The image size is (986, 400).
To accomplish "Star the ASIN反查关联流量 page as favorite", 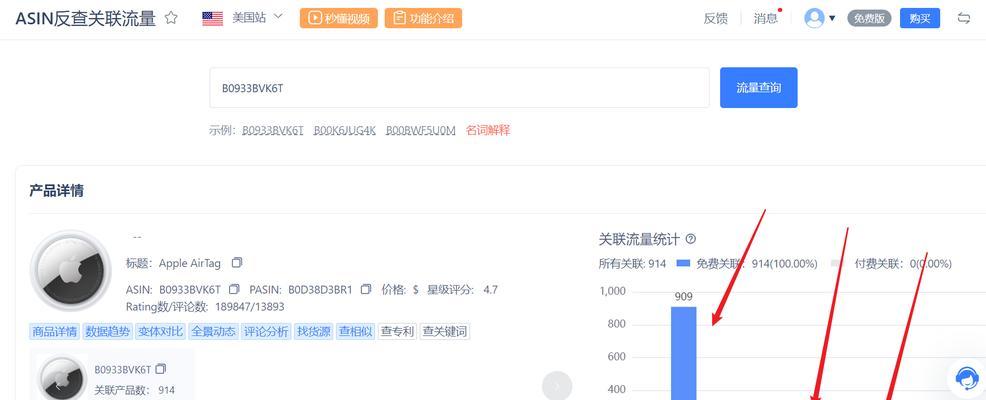I will [x=170, y=18].
